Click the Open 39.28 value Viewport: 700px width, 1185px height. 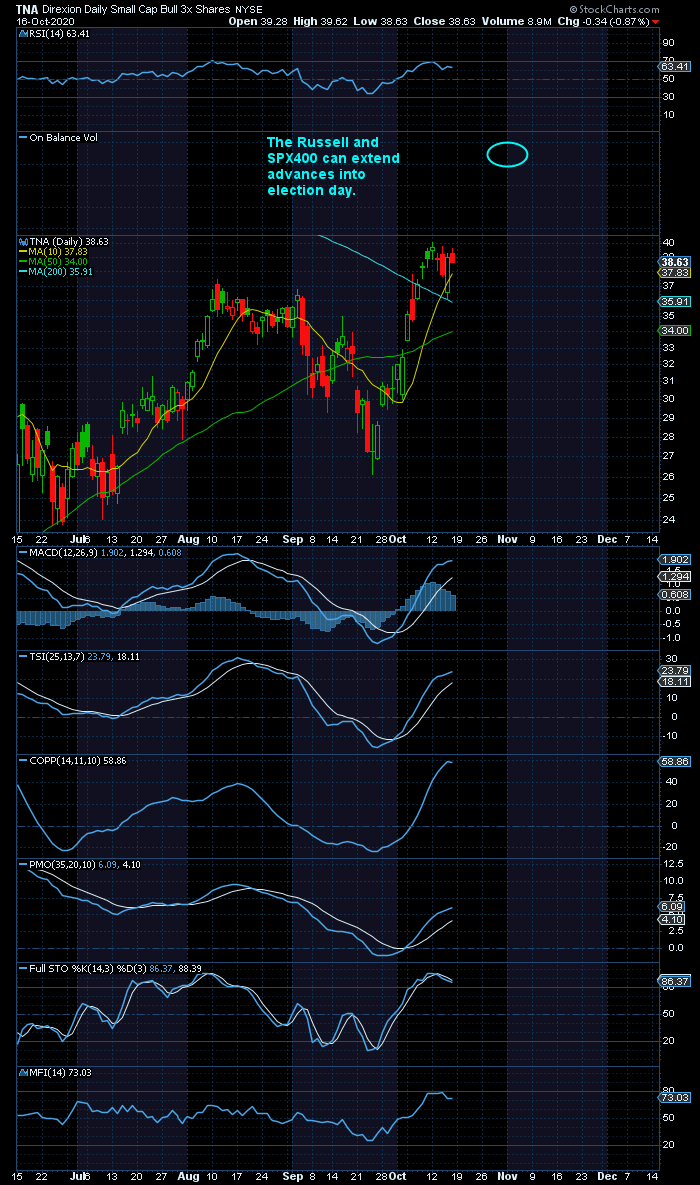[x=256, y=21]
